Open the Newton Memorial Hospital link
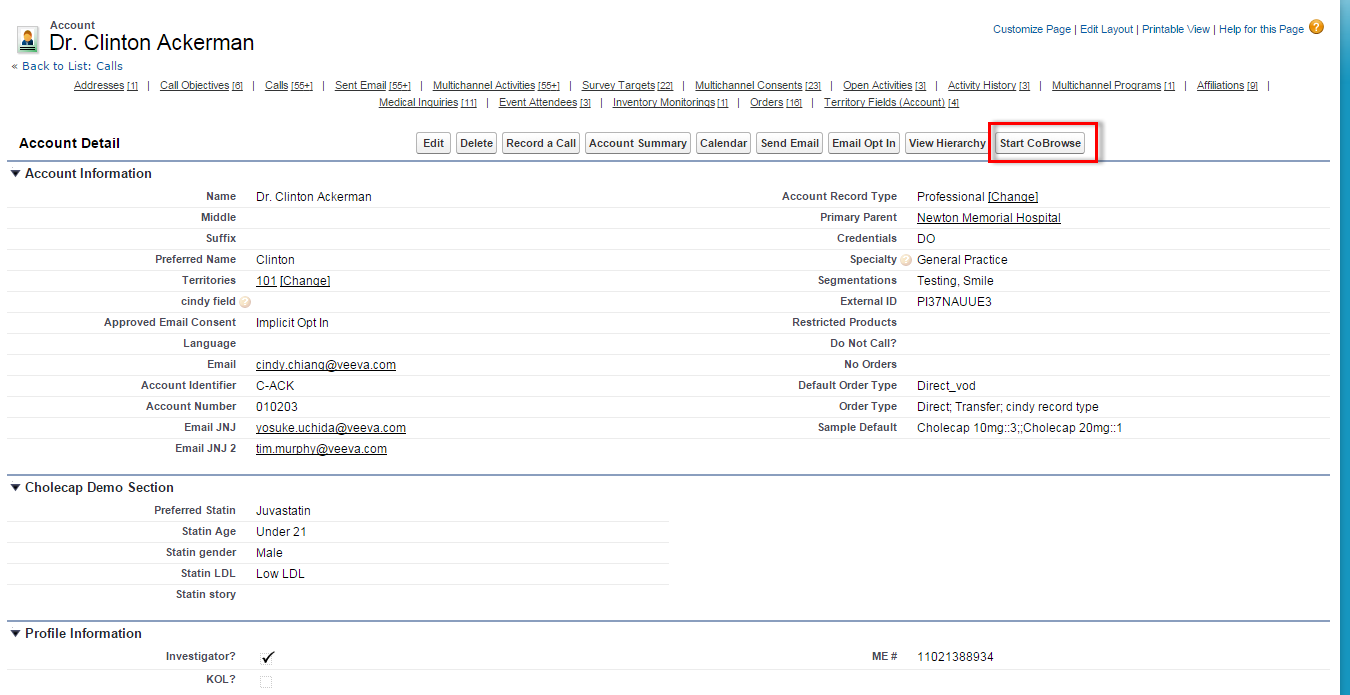 pyautogui.click(x=988, y=218)
